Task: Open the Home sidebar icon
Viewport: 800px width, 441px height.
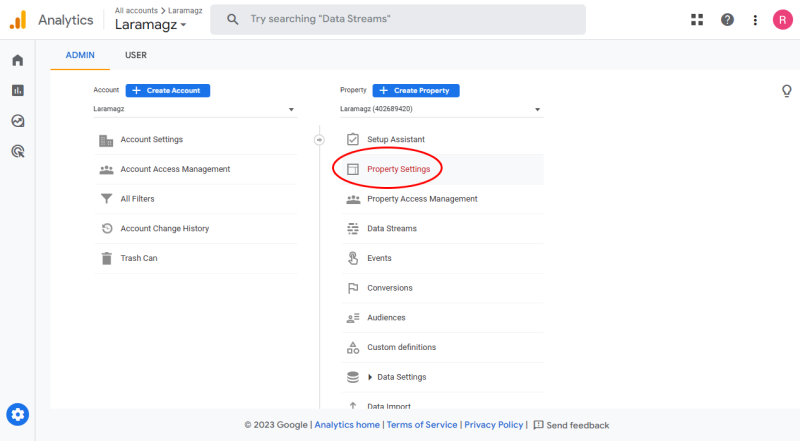Action: tap(18, 60)
